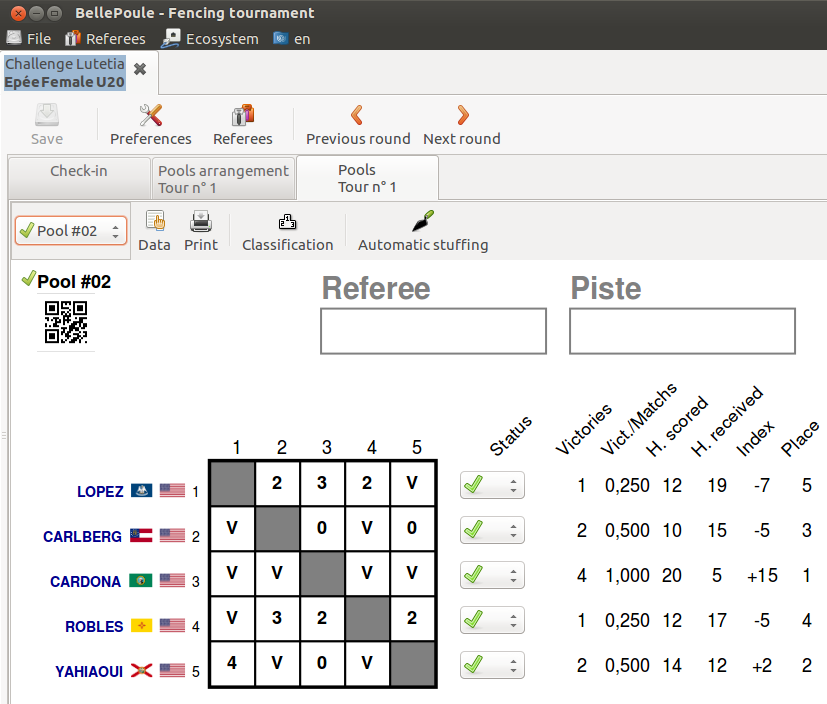Click fencer name YAHIAOUI
Screen dimensions: 827x704
(89, 671)
